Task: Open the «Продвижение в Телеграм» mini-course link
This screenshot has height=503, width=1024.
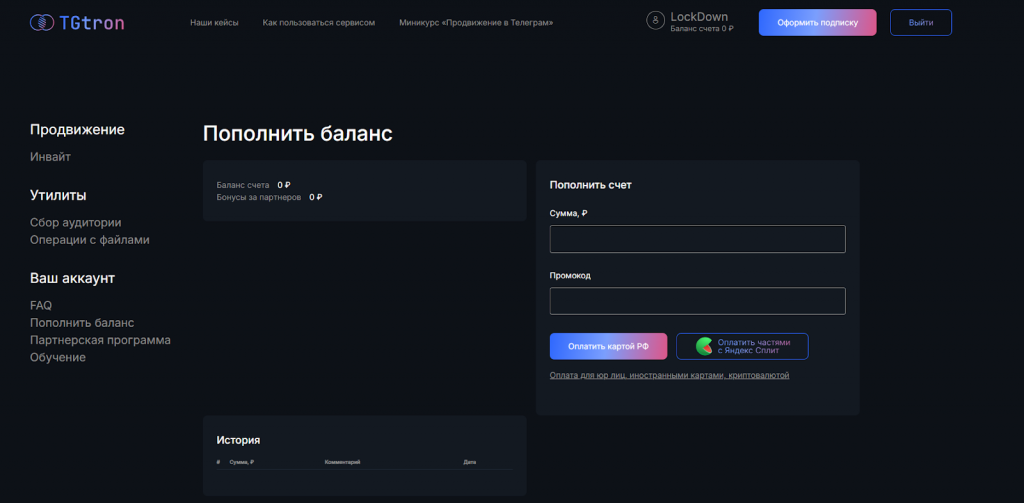Action: pyautogui.click(x=475, y=22)
